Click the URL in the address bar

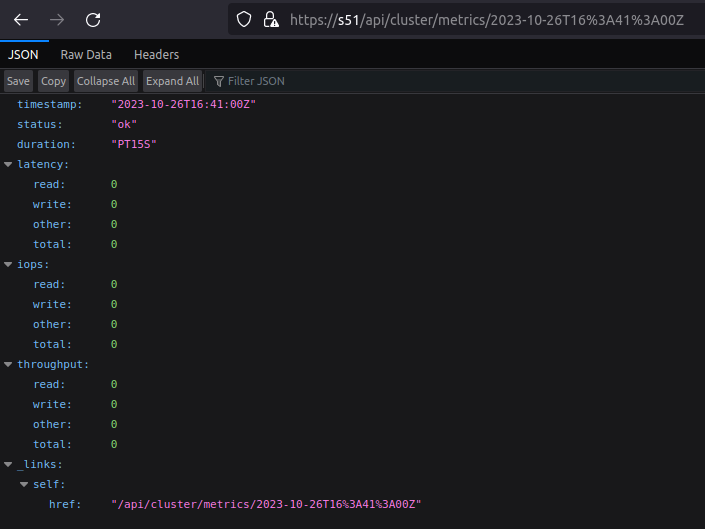487,19
